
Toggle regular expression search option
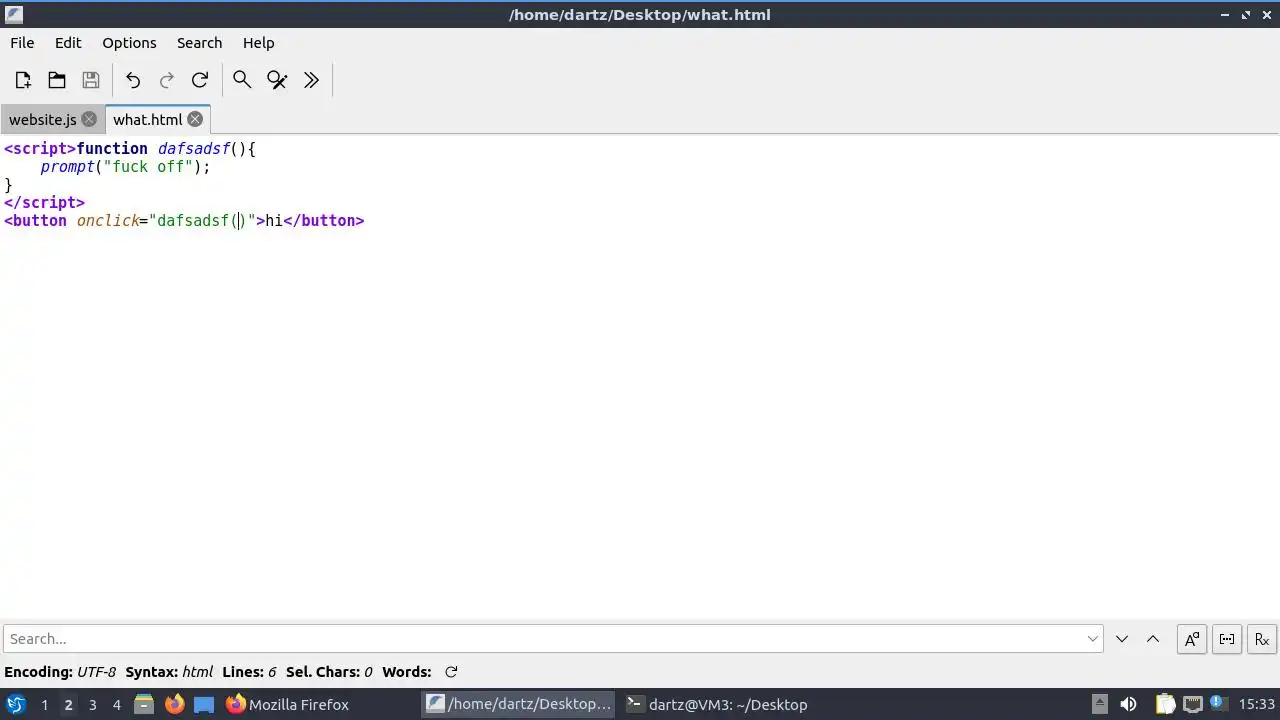1262,639
